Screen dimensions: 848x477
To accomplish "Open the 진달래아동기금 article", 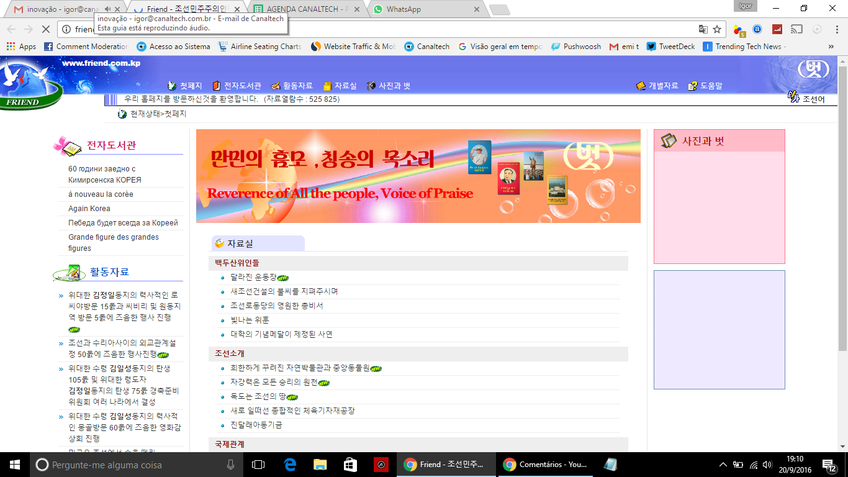I will coord(256,425).
